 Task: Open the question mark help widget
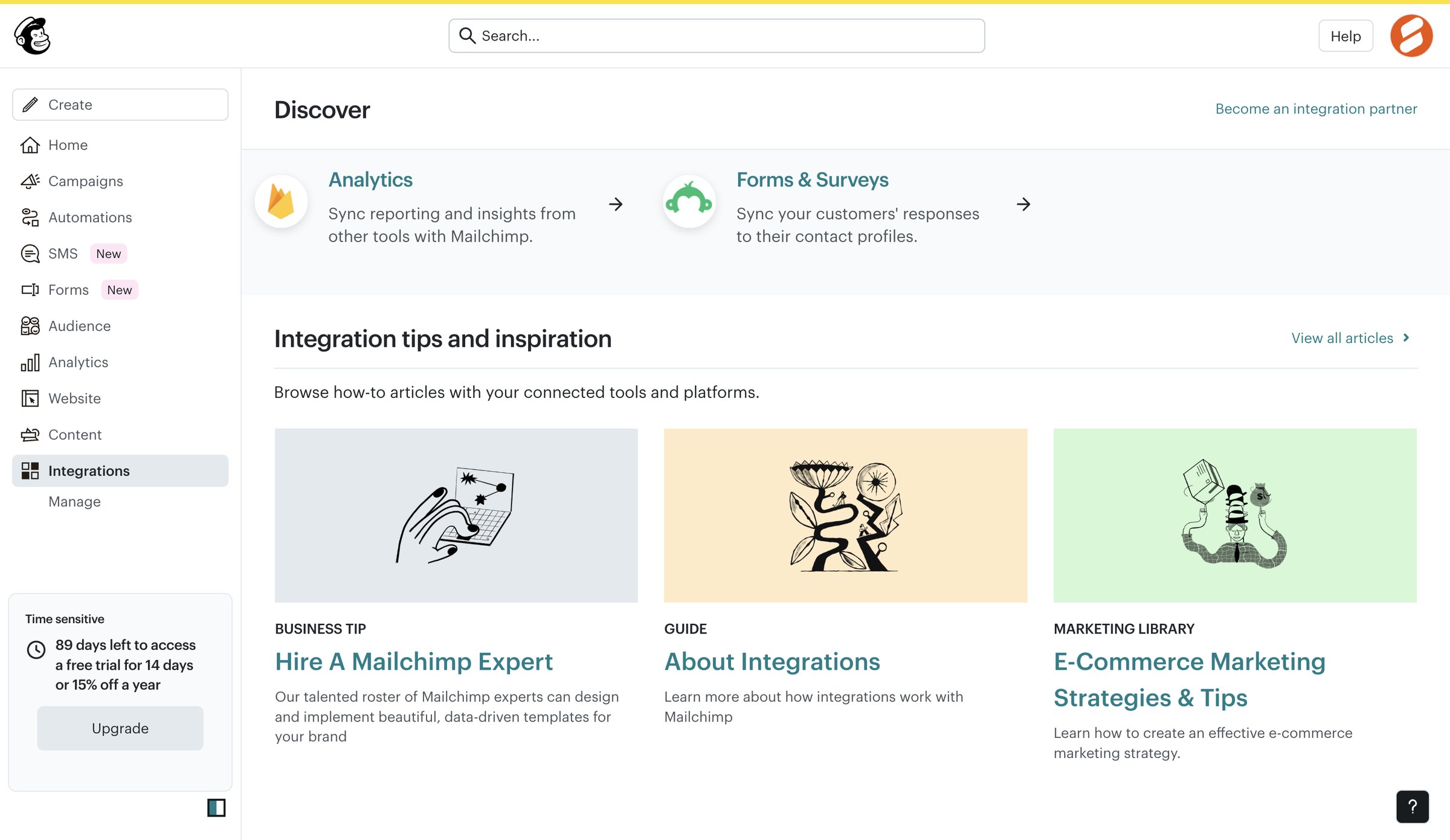(1413, 806)
